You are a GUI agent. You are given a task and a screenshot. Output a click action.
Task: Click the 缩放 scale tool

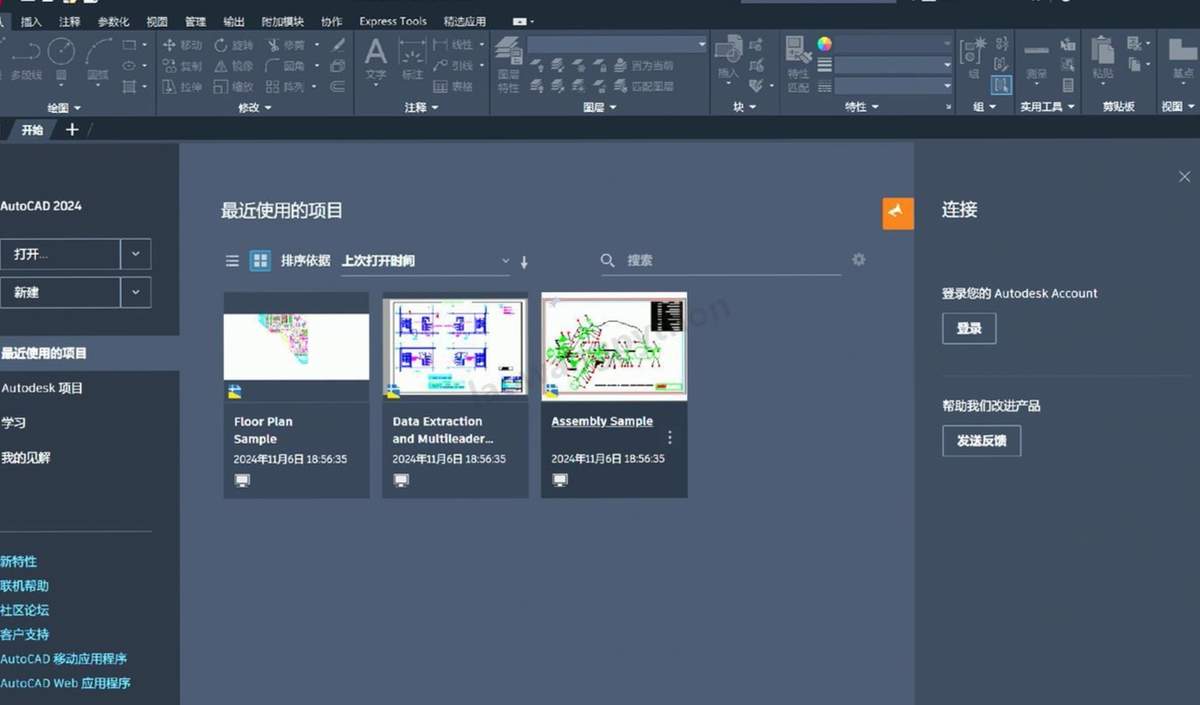[233, 87]
